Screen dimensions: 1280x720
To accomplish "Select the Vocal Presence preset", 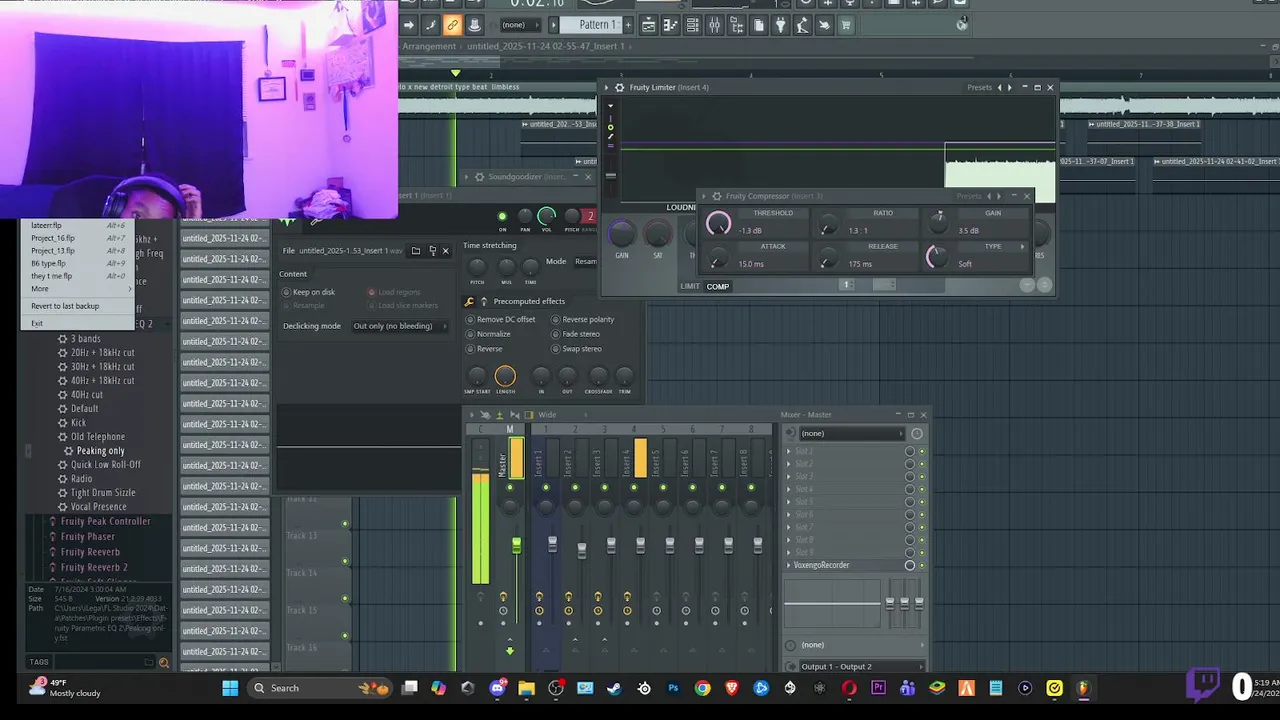I will coord(99,507).
